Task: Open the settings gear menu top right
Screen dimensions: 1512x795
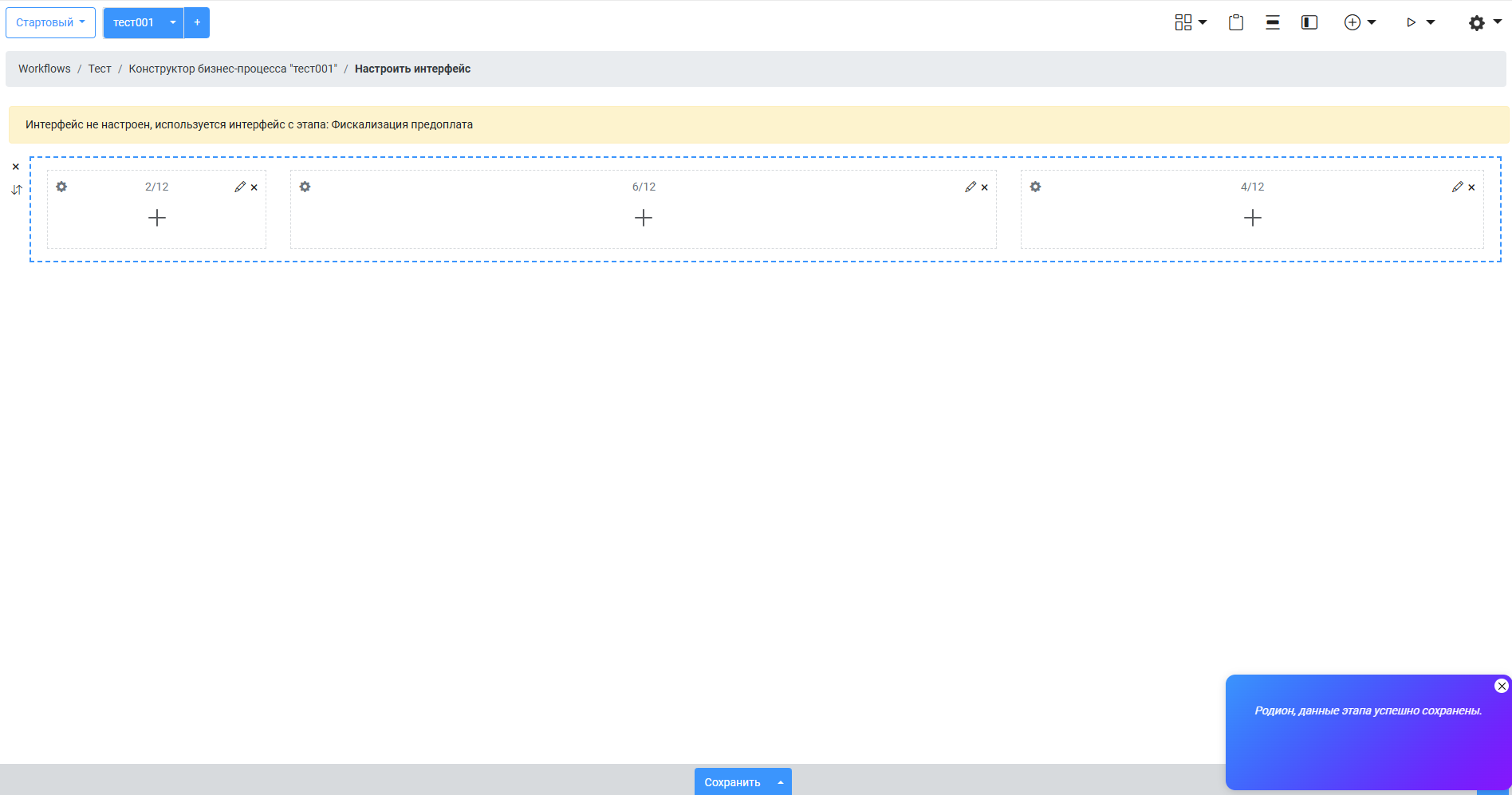Action: (x=1484, y=22)
